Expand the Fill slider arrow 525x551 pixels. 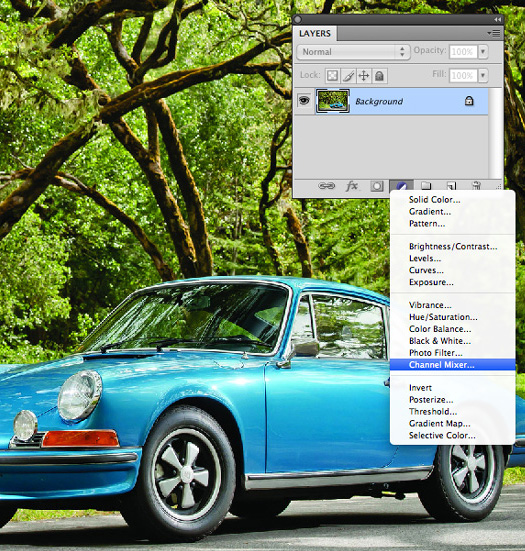pyautogui.click(x=483, y=75)
